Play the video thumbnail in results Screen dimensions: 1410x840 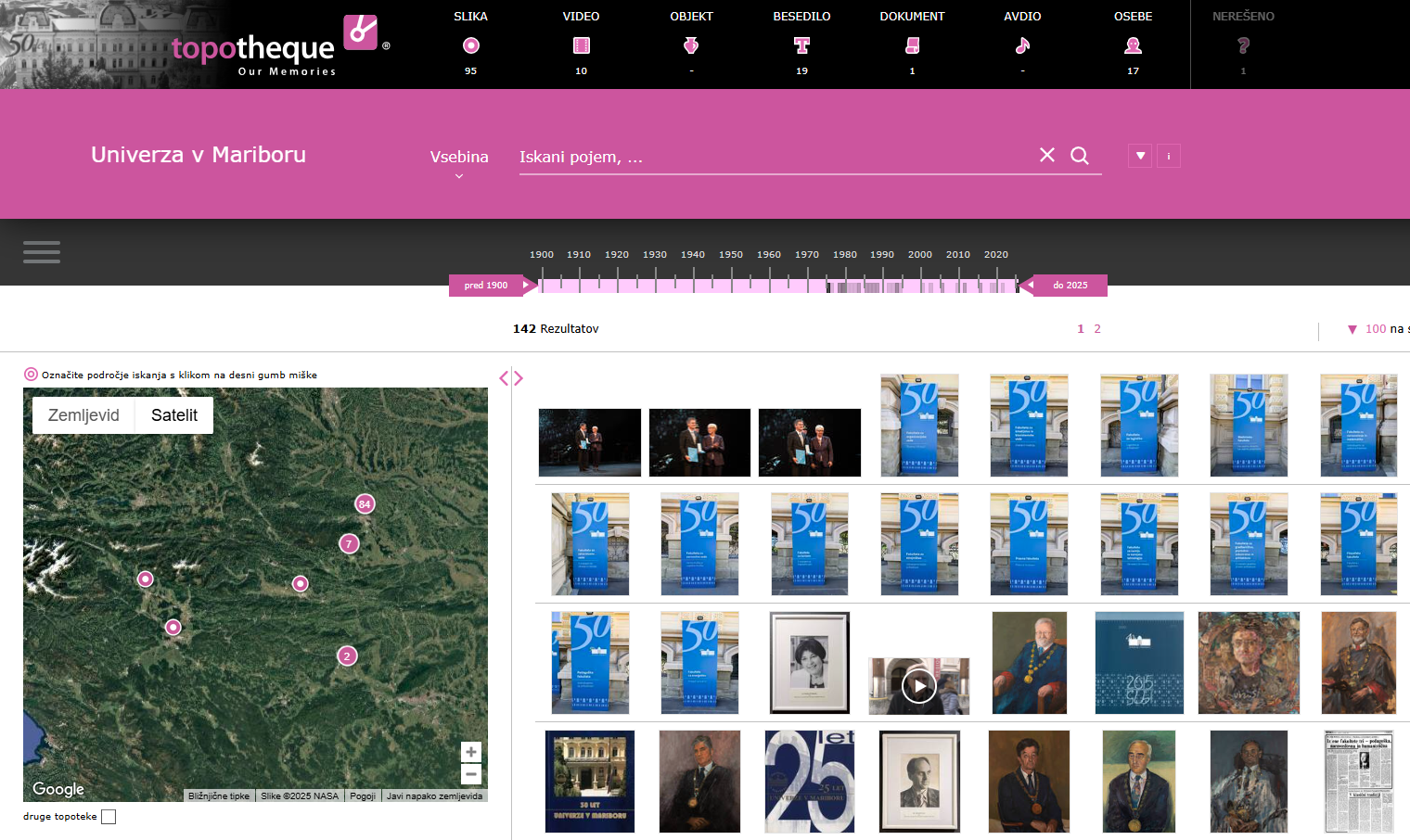[918, 686]
